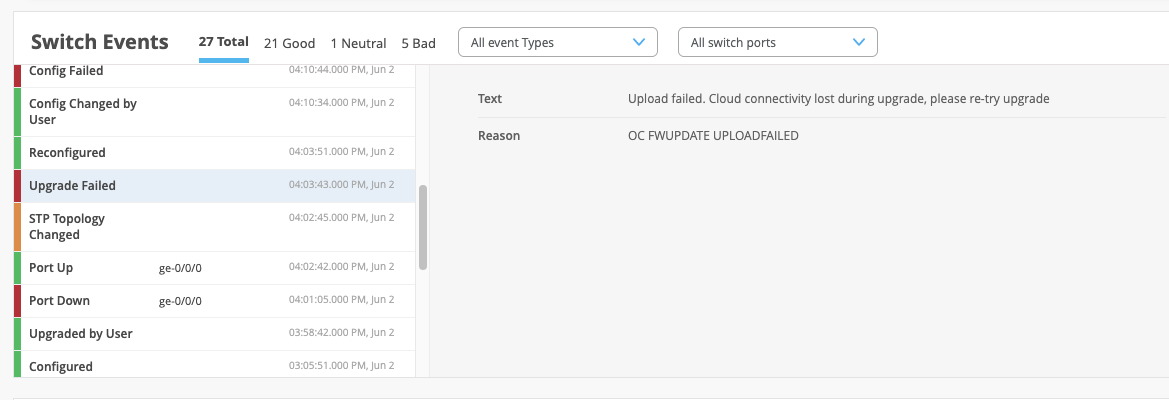Switch to the 27 Total tab
The height and width of the screenshot is (400, 1169).
point(223,42)
